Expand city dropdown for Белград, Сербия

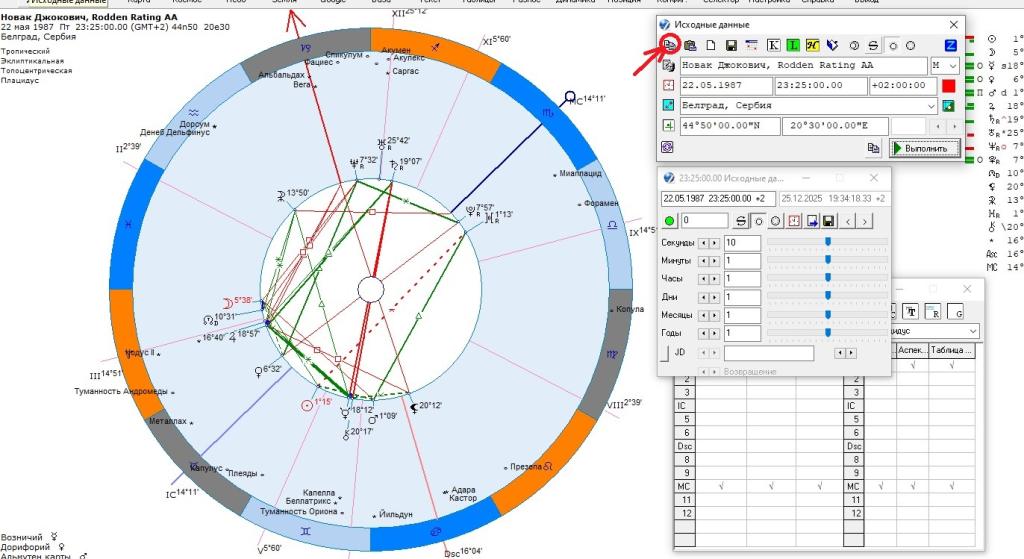coord(931,105)
